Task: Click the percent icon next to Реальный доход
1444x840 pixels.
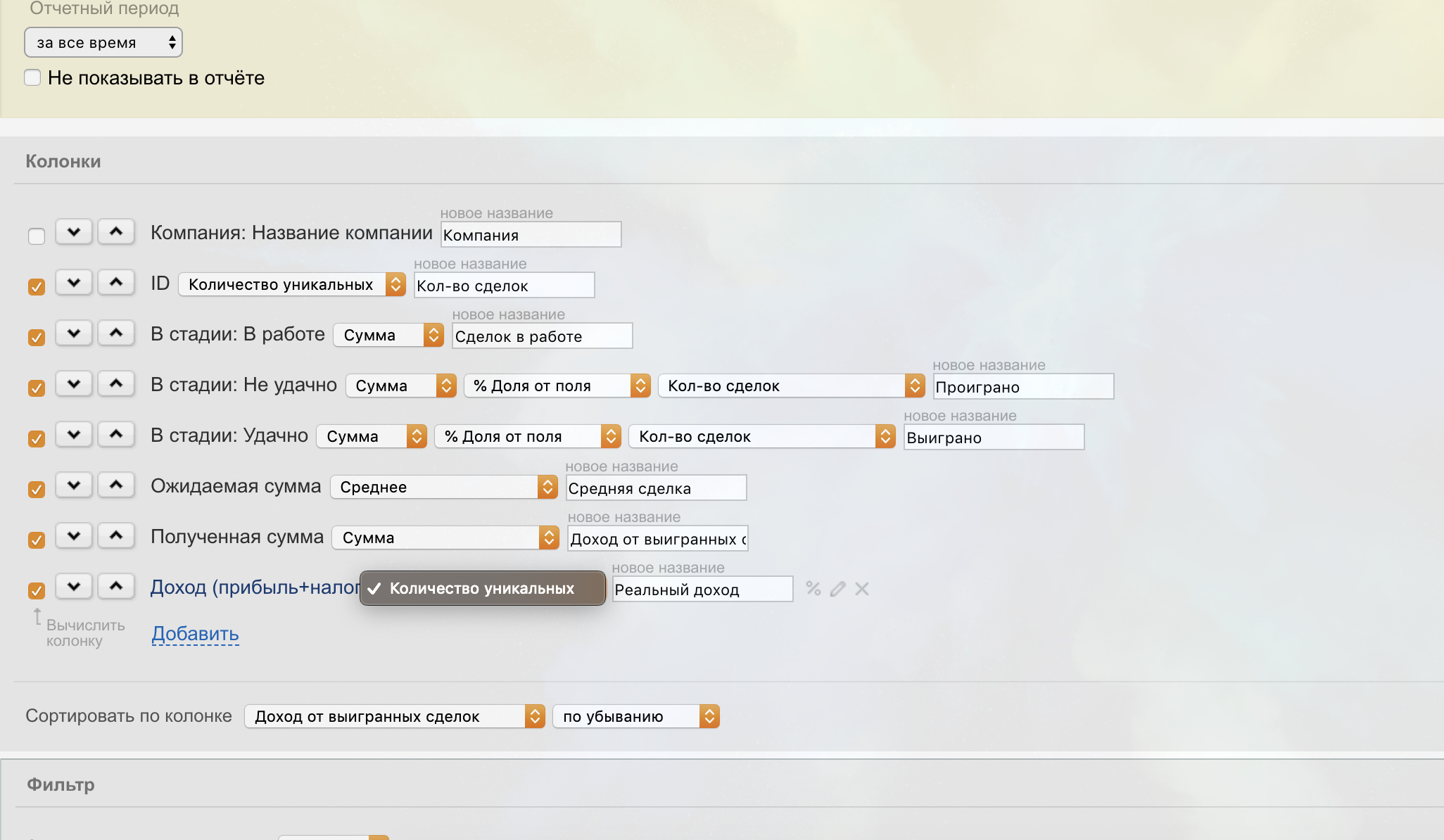Action: tap(813, 589)
